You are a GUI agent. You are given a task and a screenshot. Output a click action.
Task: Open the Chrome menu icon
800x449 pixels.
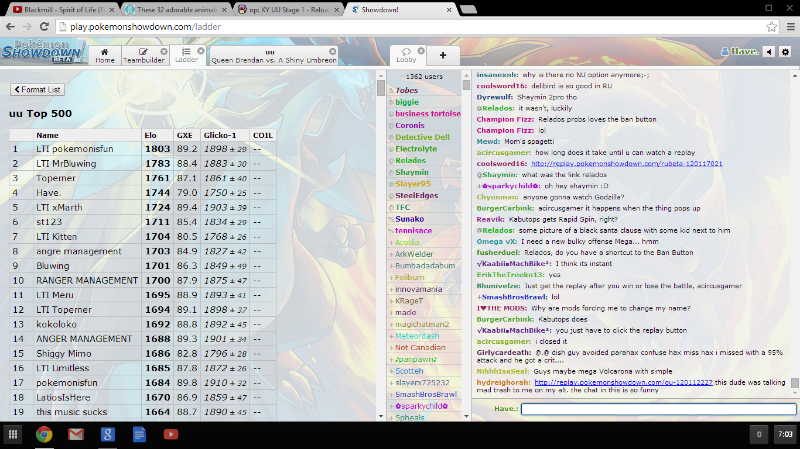click(x=790, y=27)
